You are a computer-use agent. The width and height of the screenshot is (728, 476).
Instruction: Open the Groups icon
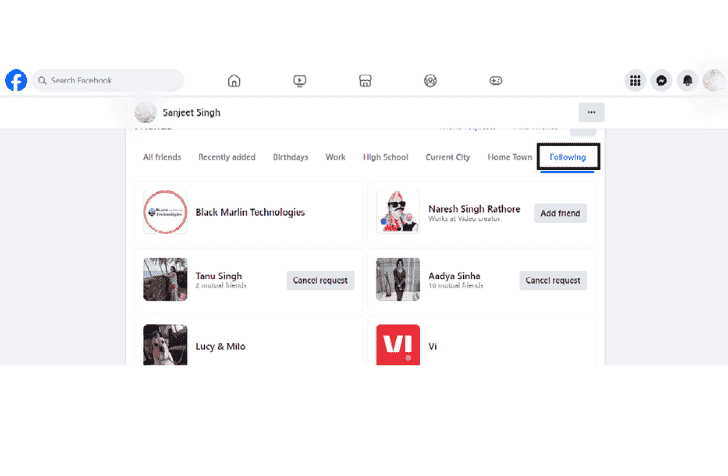coord(430,81)
